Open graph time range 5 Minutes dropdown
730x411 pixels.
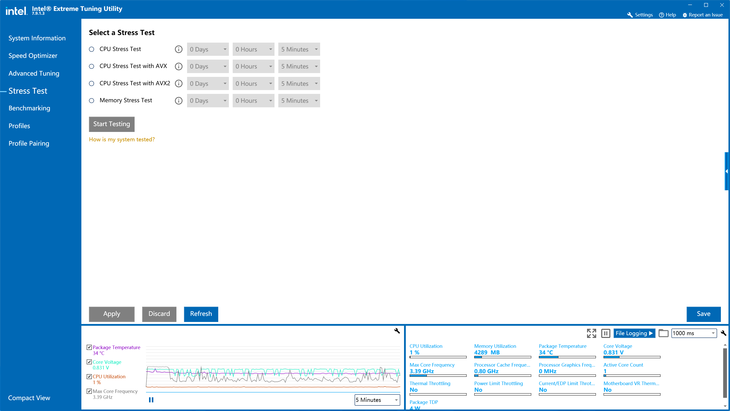tap(377, 400)
